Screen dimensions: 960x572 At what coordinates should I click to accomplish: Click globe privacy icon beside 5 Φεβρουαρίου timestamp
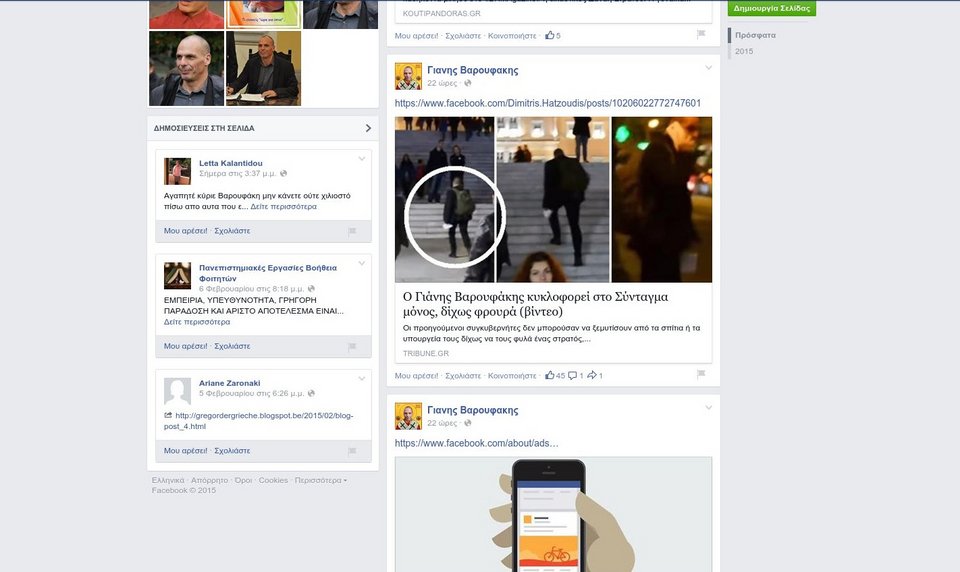pos(311,393)
